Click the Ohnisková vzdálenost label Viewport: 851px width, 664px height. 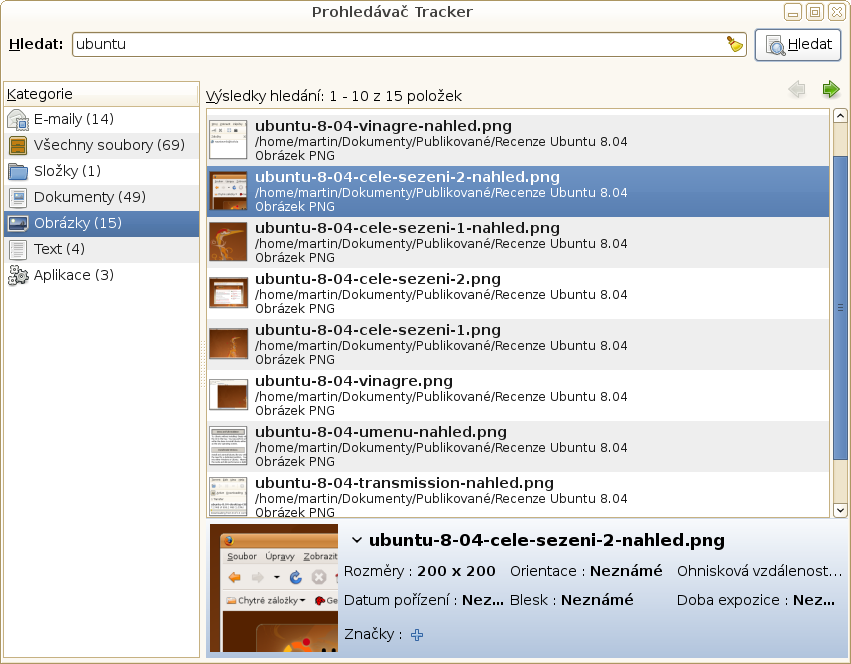(759, 571)
